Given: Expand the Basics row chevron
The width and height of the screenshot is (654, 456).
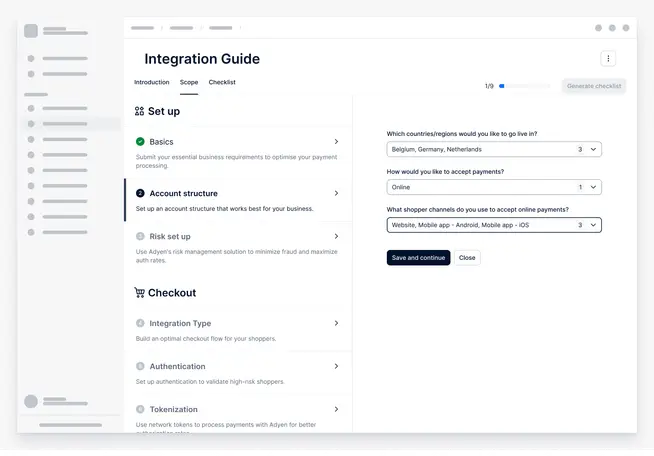Looking at the screenshot, I should (x=336, y=141).
